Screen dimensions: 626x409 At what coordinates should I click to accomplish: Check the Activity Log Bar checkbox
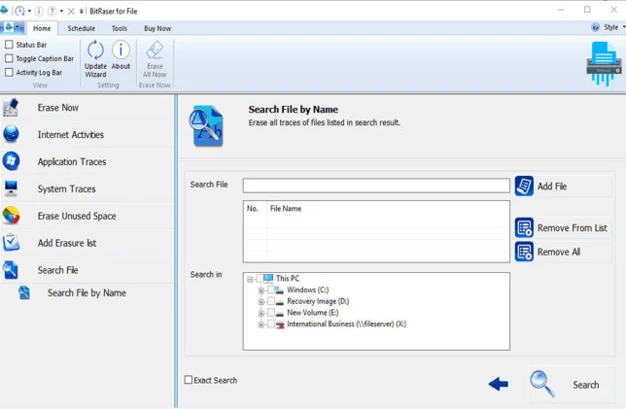9,72
